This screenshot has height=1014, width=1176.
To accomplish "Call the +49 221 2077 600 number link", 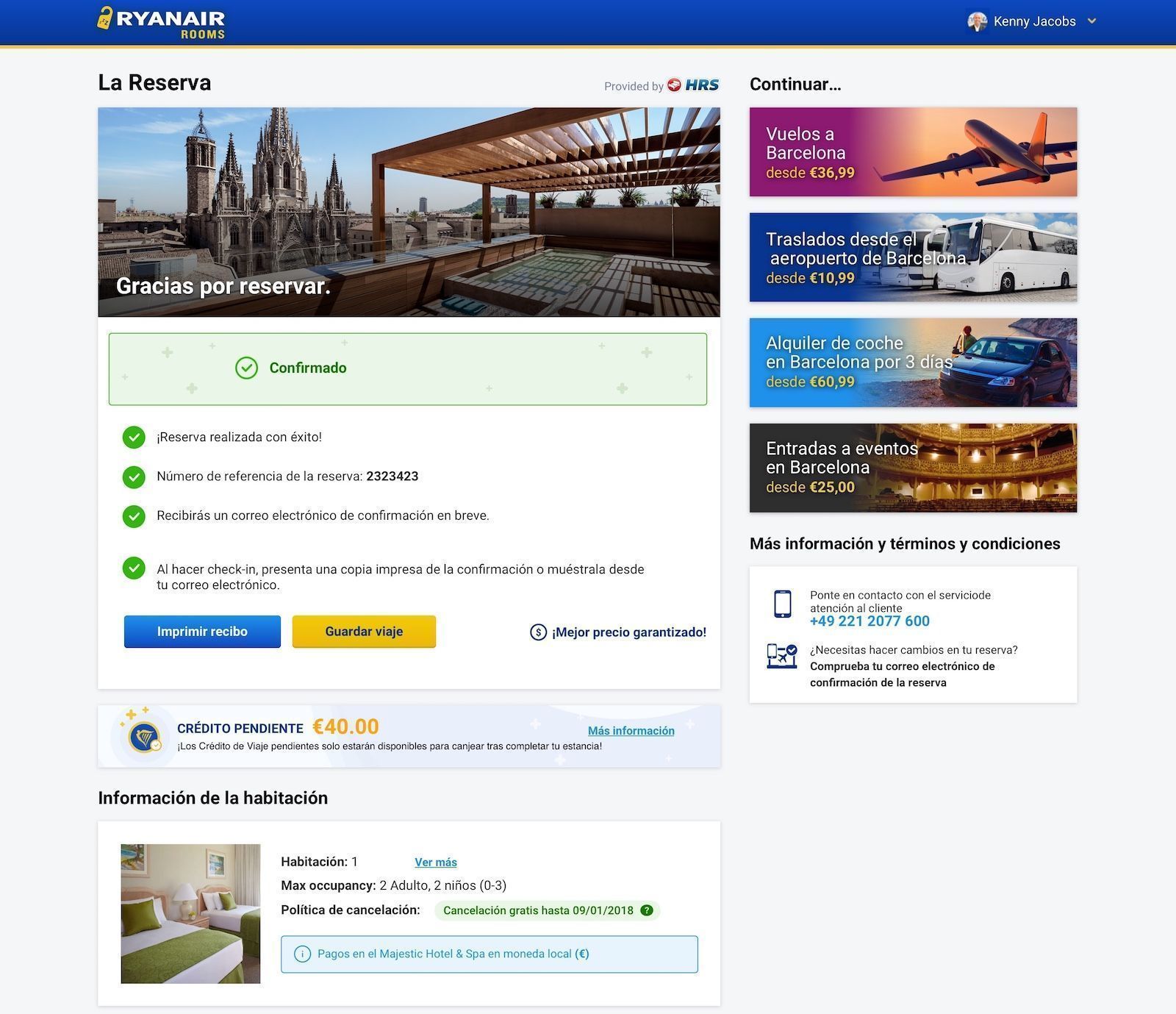I will (870, 621).
